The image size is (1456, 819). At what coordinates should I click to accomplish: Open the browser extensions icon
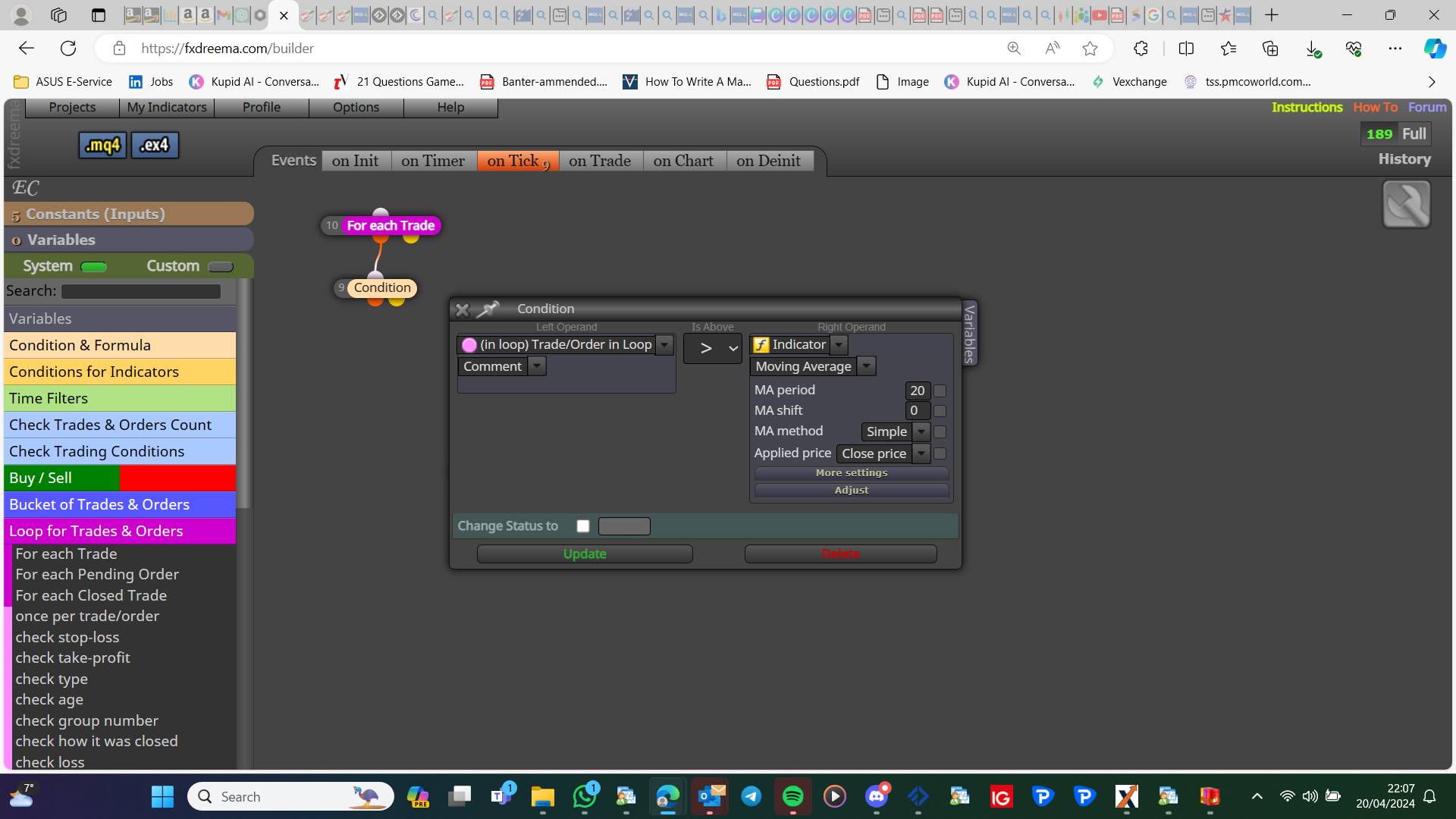point(1141,49)
